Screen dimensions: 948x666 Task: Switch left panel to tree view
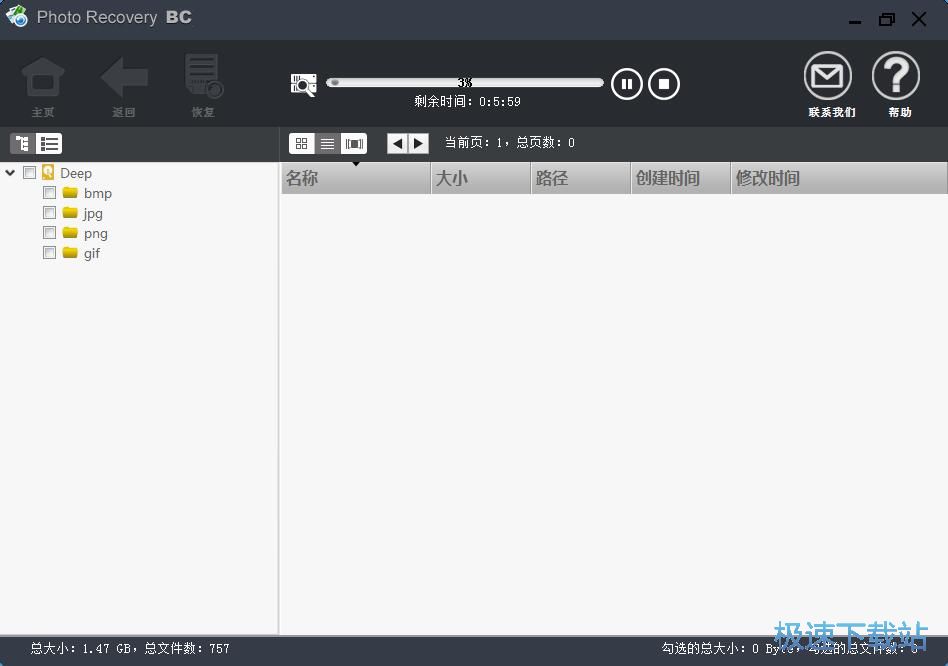point(23,144)
